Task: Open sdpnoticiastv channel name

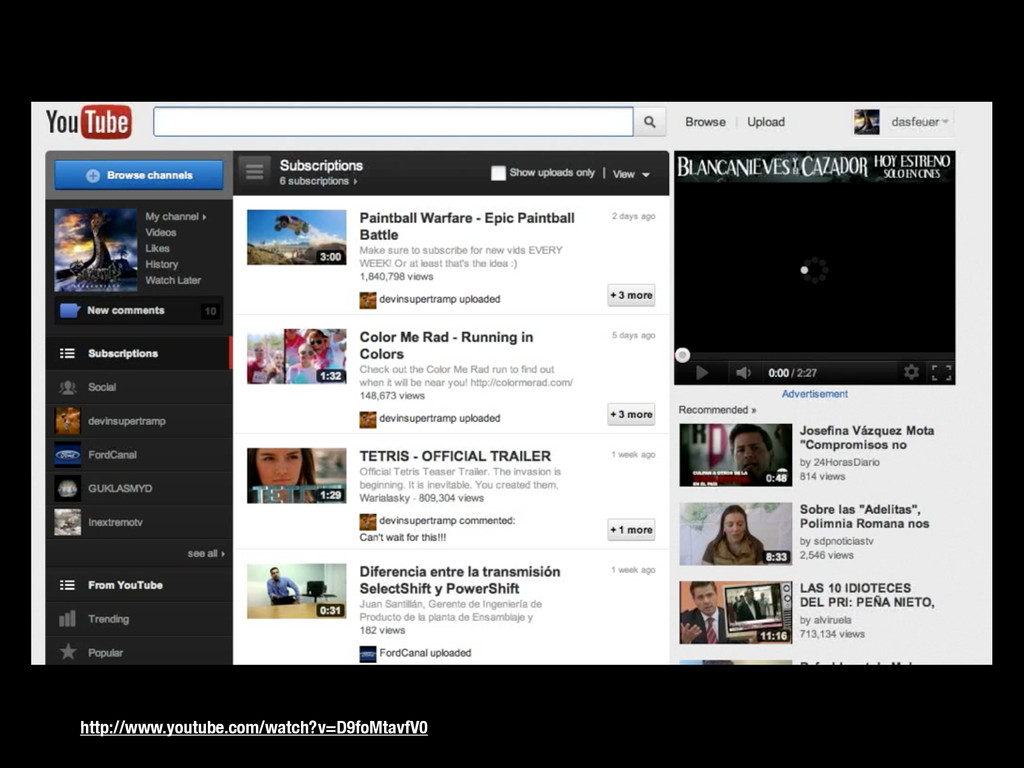Action: 843,541
